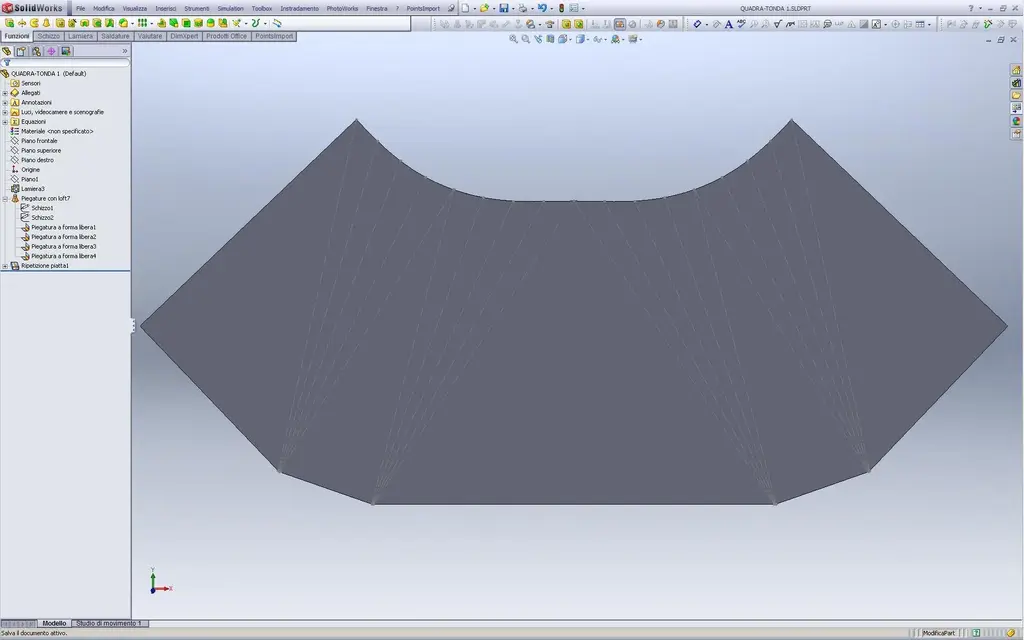The width and height of the screenshot is (1024, 640).
Task: Click the first feature toolbar icon
Action: coord(9,23)
